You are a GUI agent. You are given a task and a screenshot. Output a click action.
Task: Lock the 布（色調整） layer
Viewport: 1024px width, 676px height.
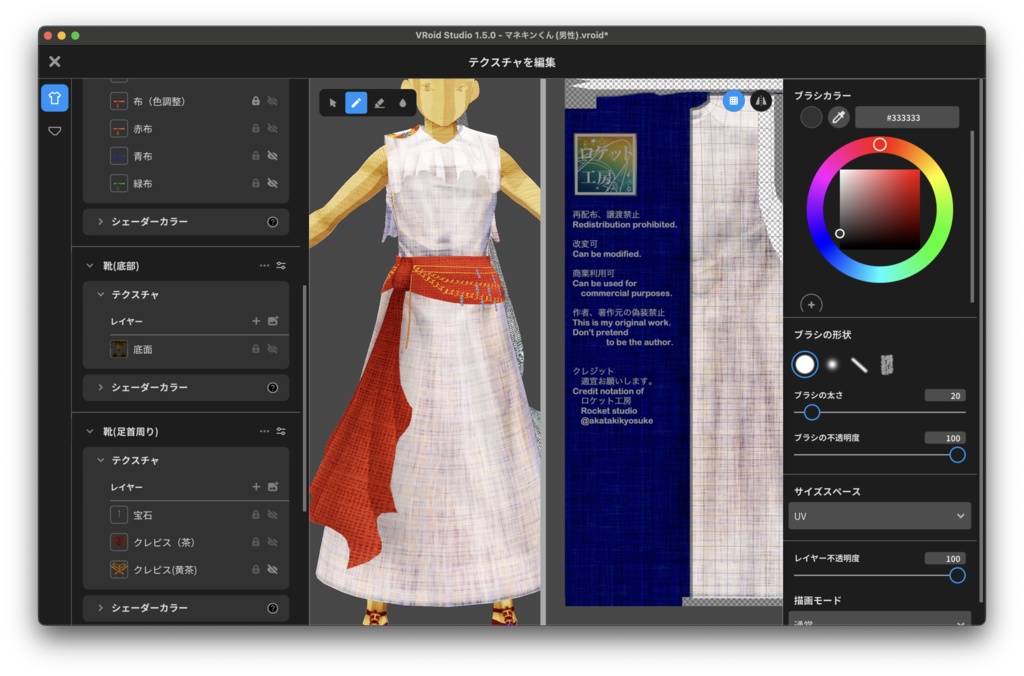(256, 101)
